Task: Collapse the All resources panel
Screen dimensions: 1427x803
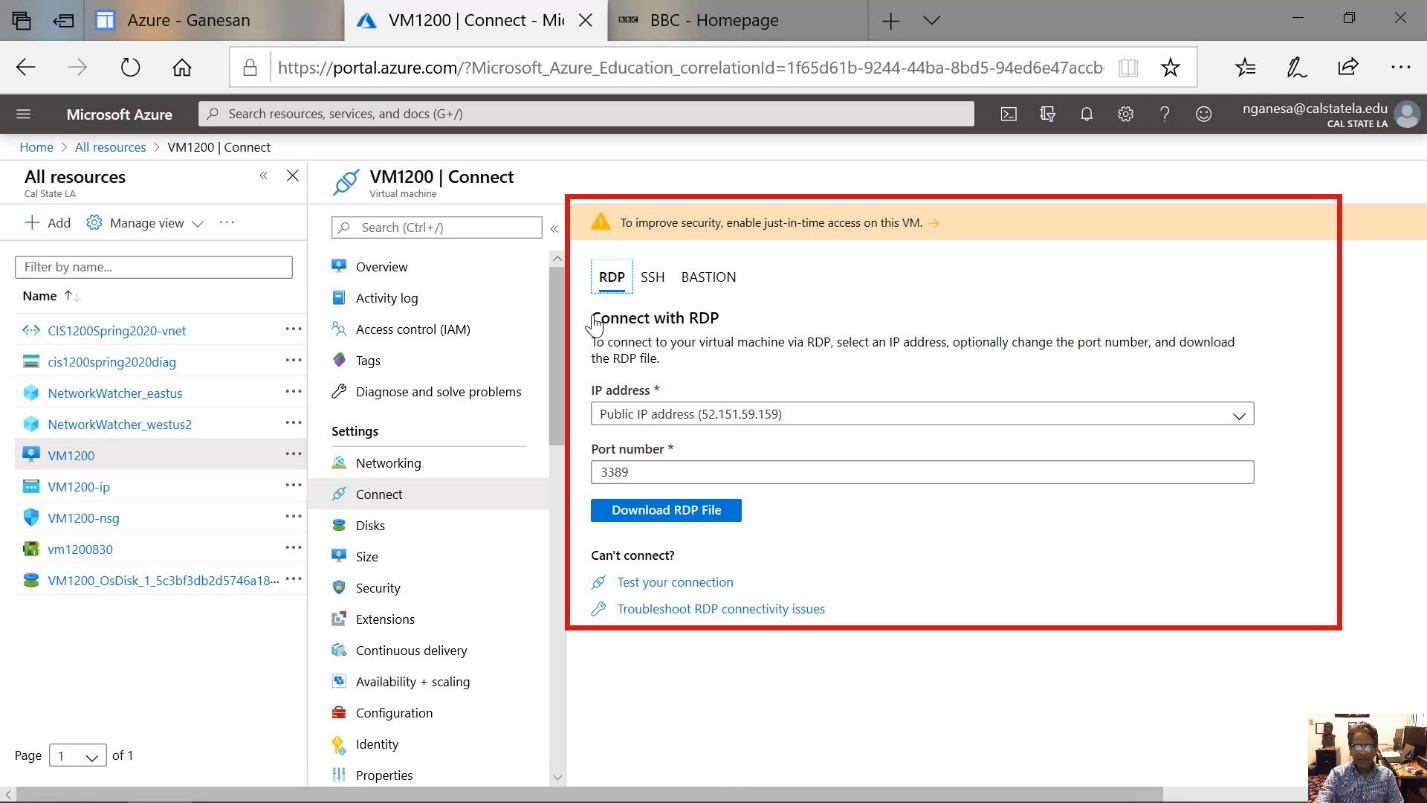Action: pos(264,176)
